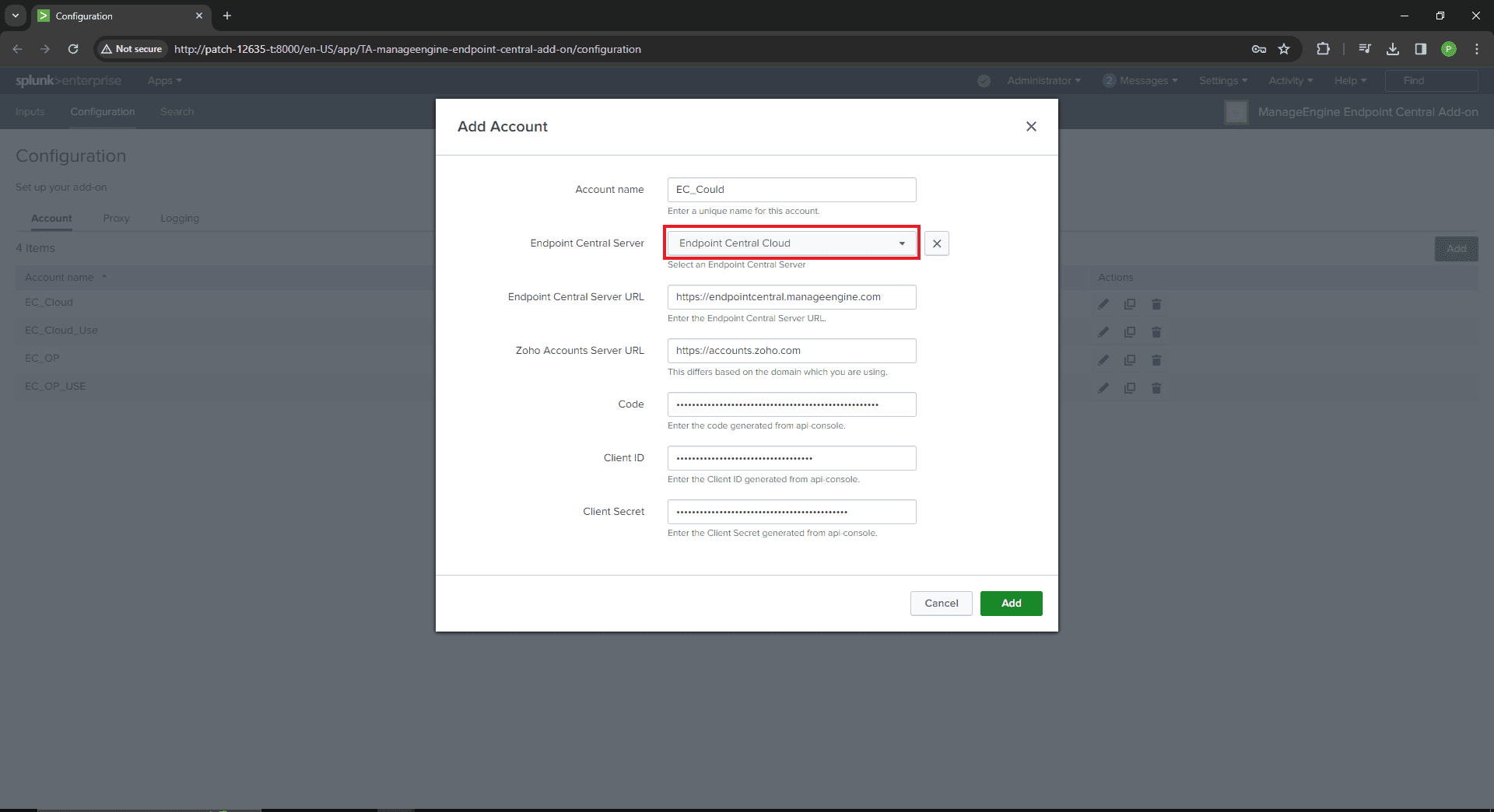Focus the Code password field

tap(792, 404)
